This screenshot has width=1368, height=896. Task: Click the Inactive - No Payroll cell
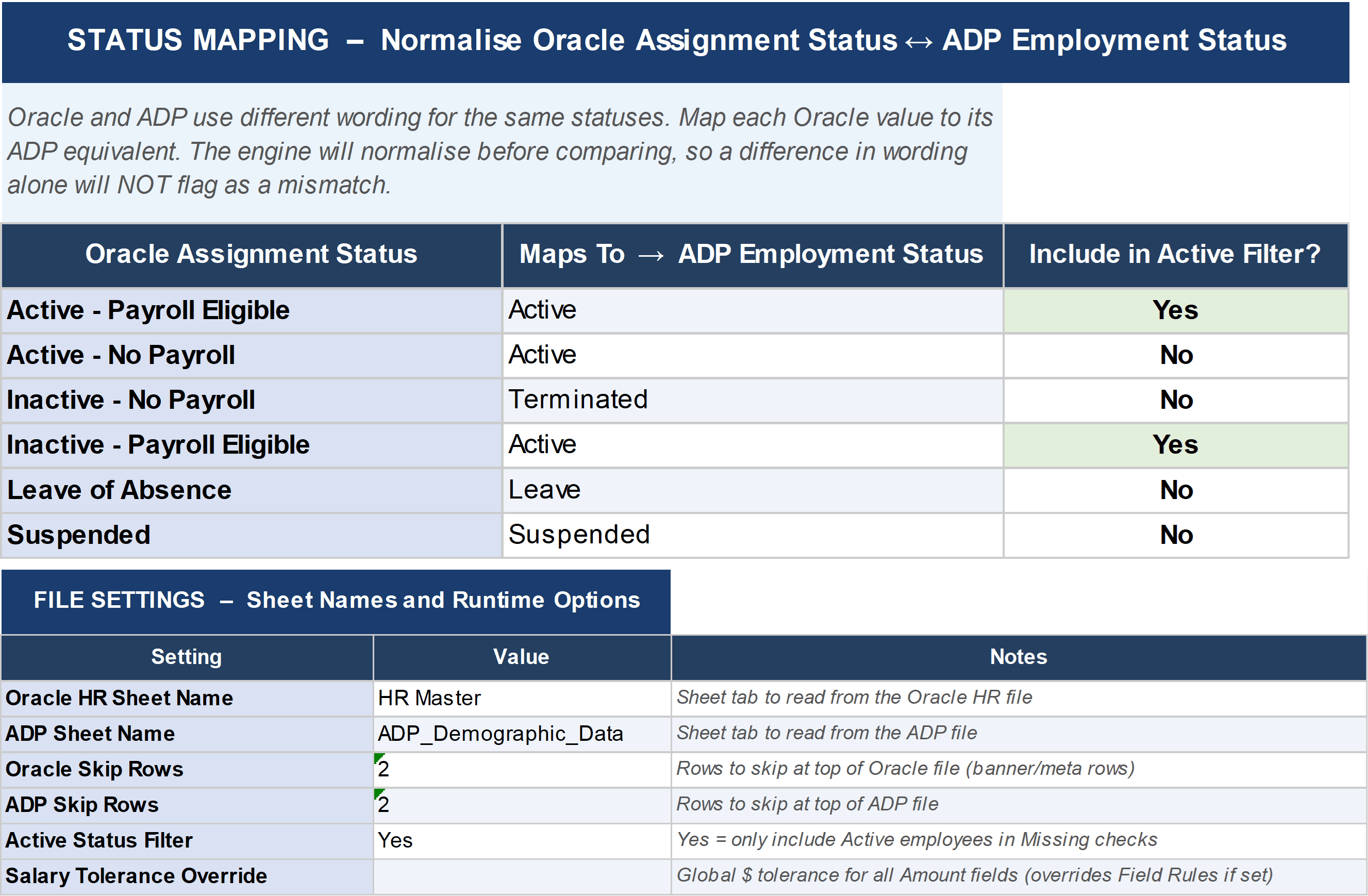point(252,401)
